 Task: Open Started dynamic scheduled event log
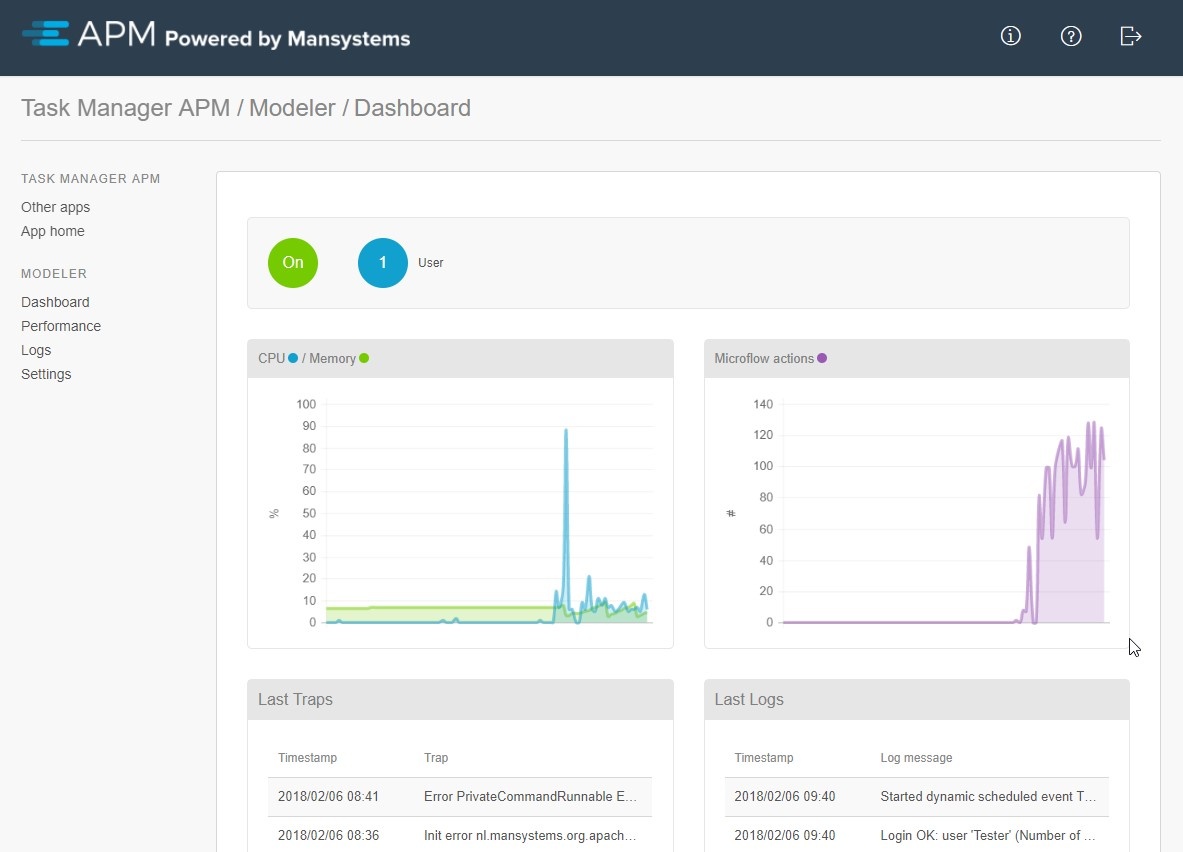[x=988, y=797]
